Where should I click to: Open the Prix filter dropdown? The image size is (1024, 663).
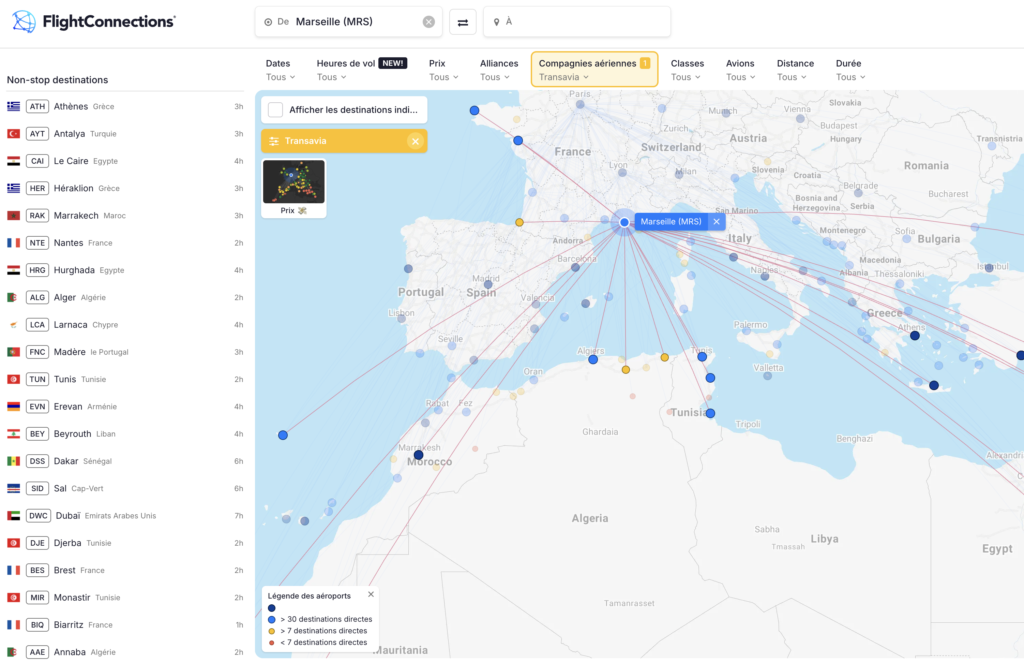(x=443, y=70)
